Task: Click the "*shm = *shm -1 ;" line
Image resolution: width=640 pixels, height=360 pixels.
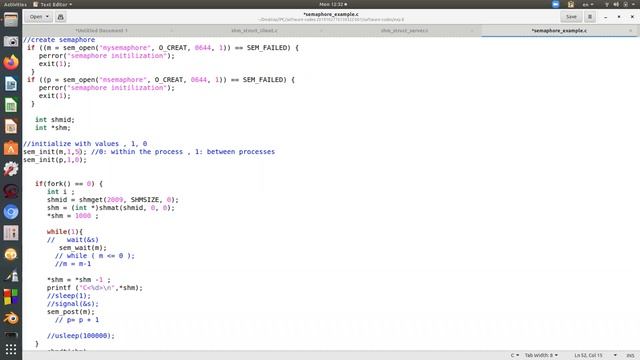Action: coord(79,280)
